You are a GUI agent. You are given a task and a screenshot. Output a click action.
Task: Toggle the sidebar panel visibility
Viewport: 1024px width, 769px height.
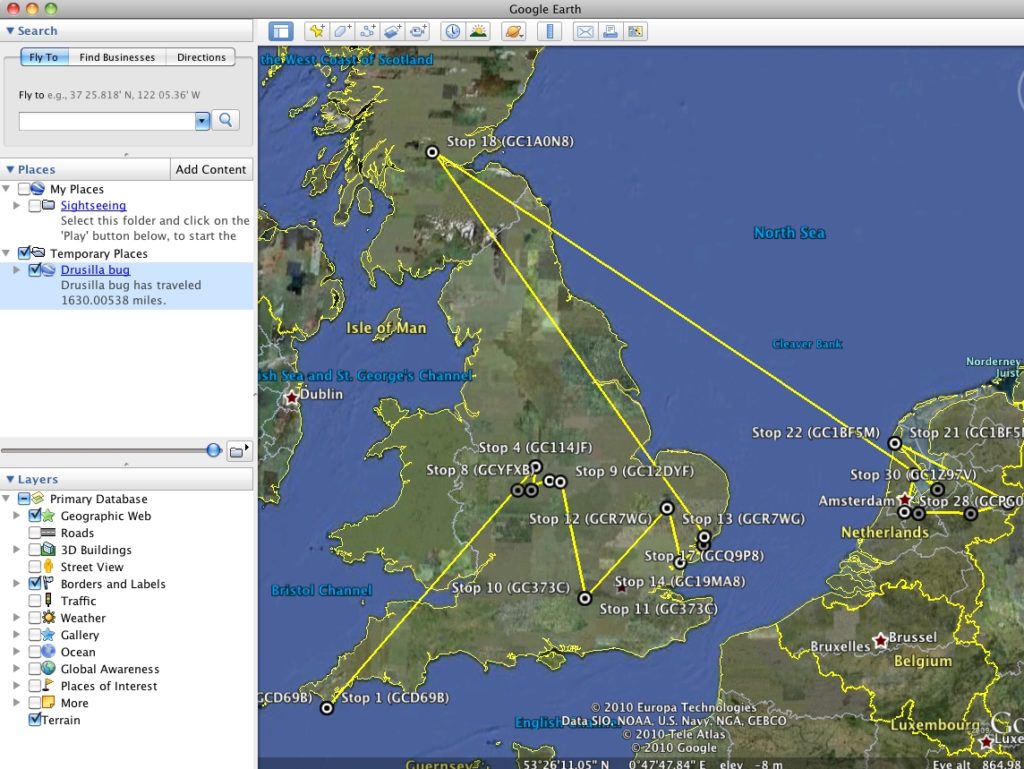pos(282,31)
